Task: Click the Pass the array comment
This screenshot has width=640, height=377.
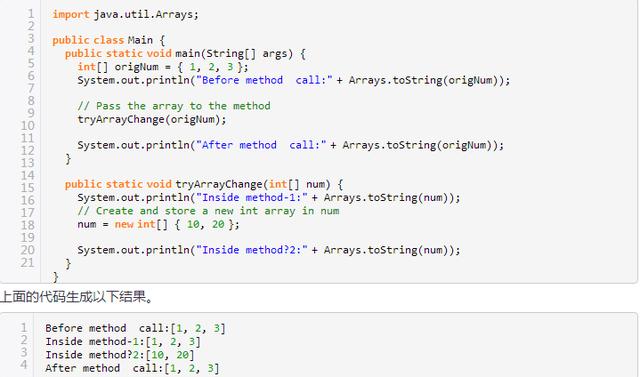Action: [x=174, y=106]
